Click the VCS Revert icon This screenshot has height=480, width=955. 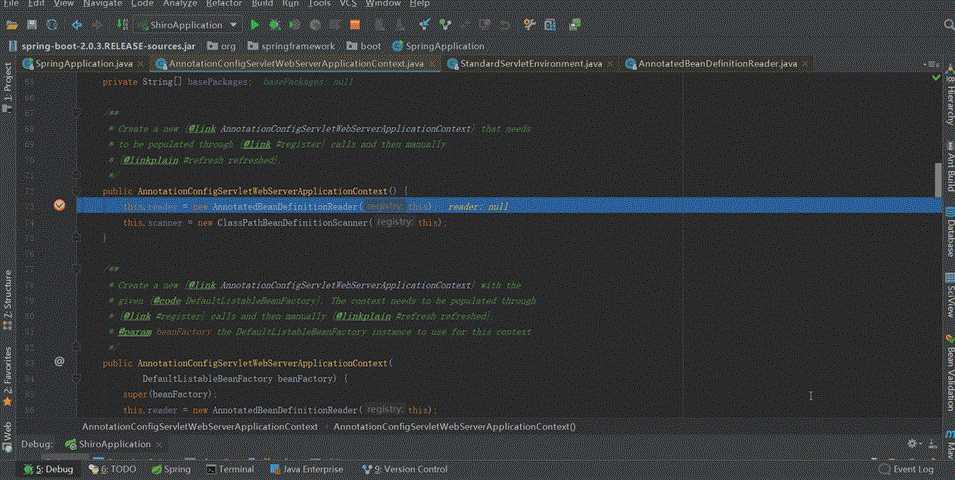504,25
